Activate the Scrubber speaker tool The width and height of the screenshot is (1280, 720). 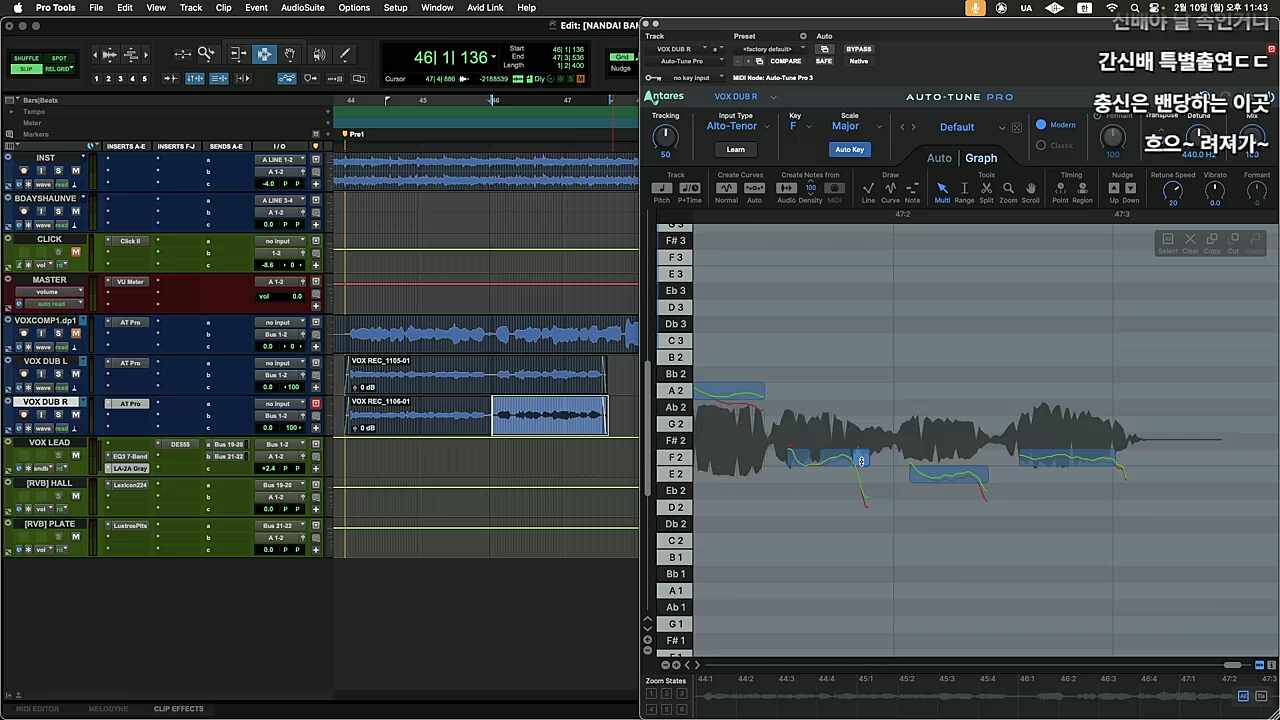[x=319, y=54]
